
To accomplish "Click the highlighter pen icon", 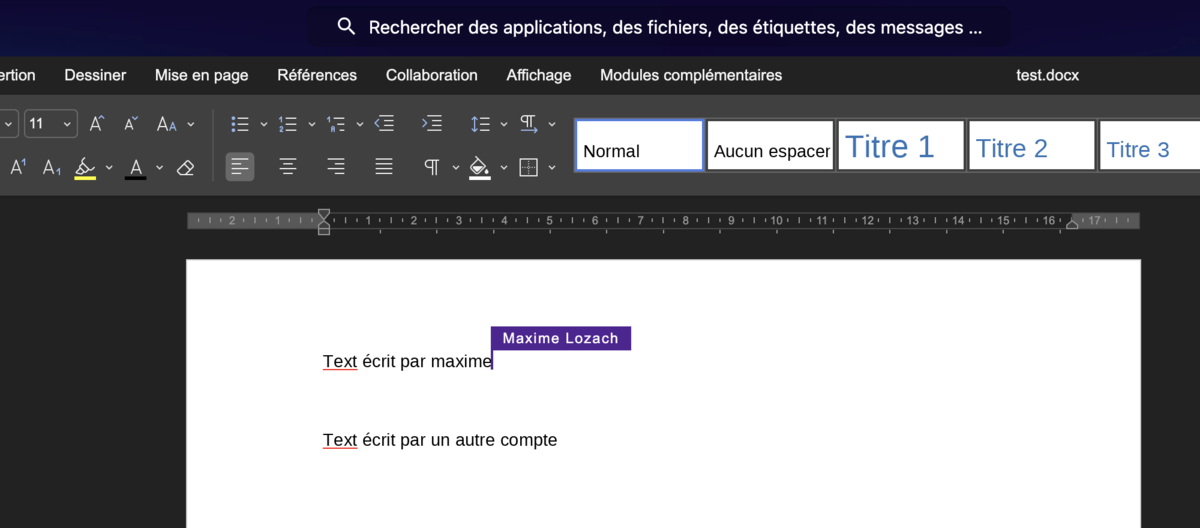I will click(x=86, y=166).
